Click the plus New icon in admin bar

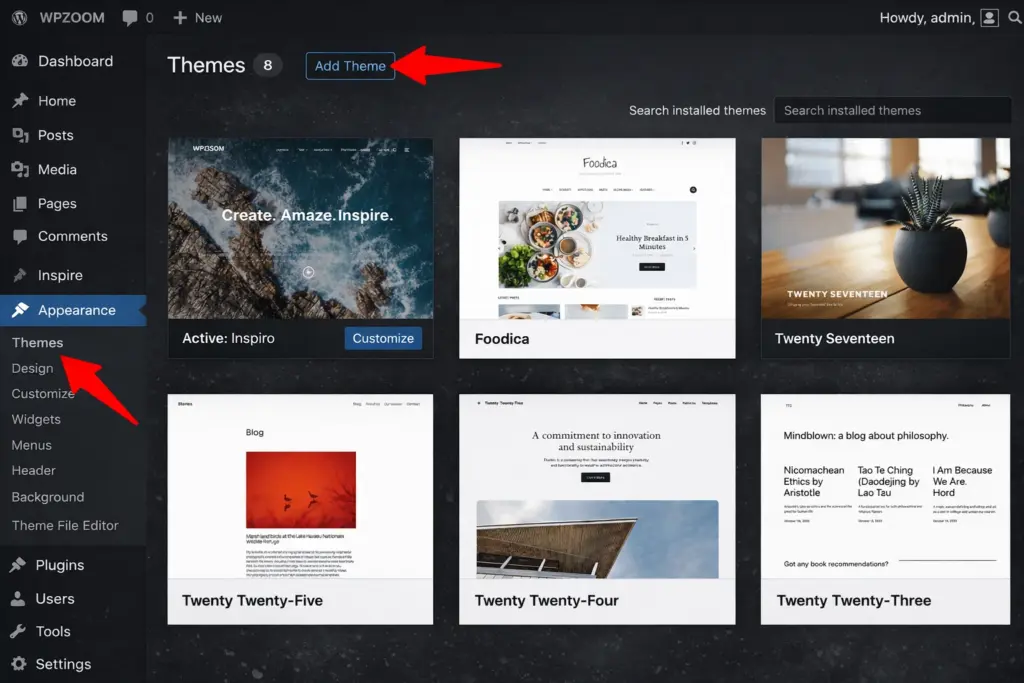point(180,18)
